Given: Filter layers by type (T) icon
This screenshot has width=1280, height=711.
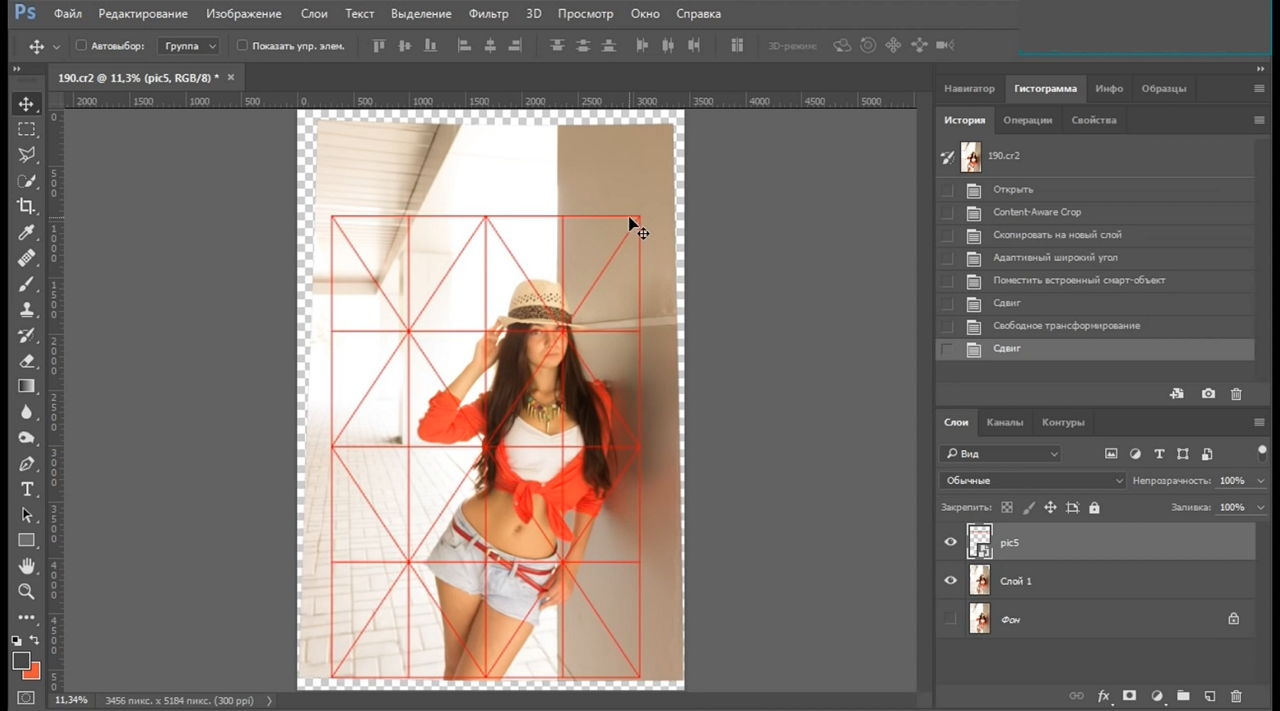Looking at the screenshot, I should point(1159,454).
